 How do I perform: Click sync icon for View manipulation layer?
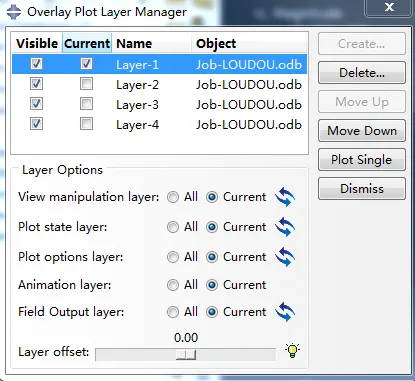(285, 197)
